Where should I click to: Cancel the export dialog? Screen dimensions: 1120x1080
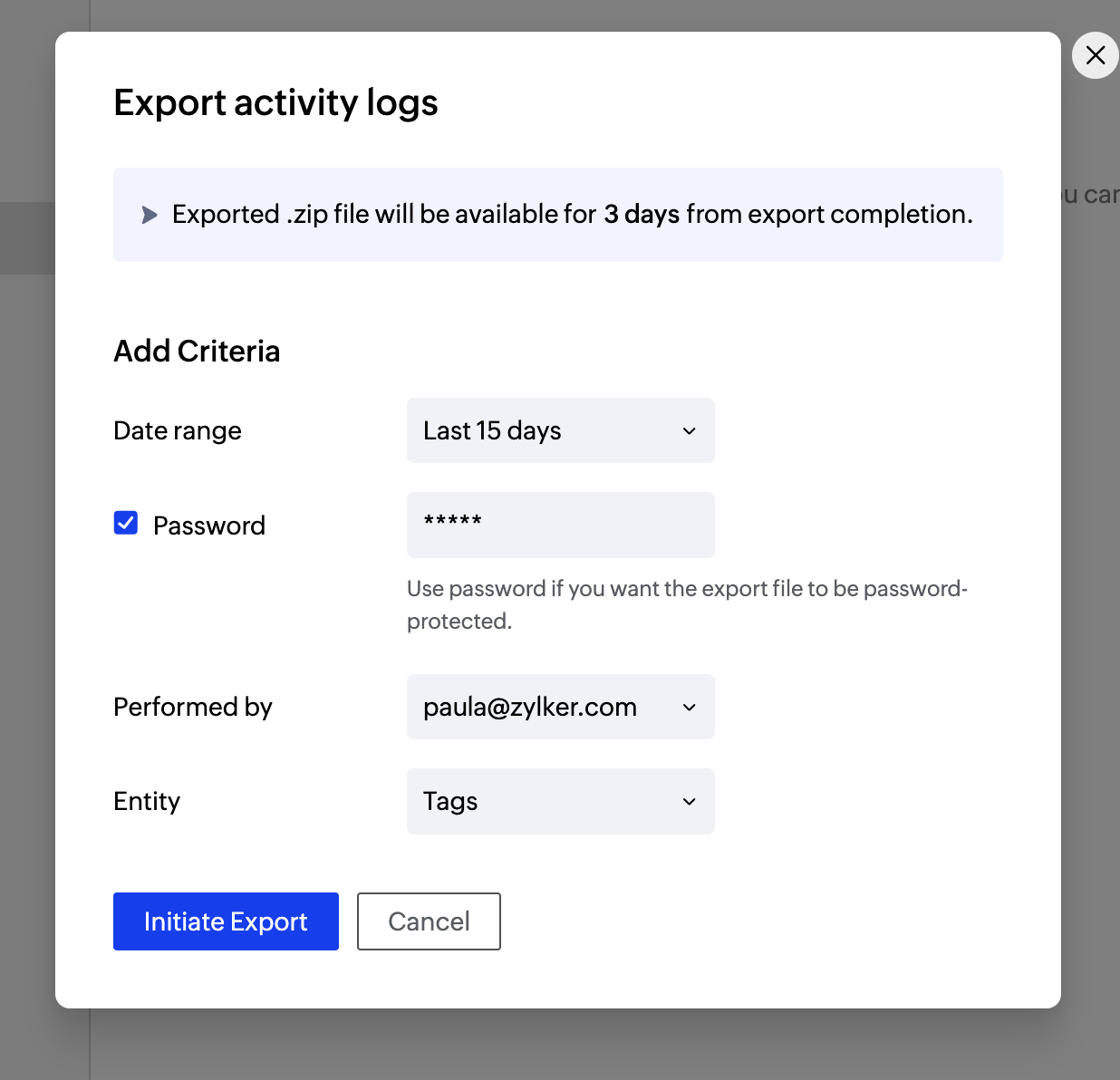pyautogui.click(x=429, y=921)
